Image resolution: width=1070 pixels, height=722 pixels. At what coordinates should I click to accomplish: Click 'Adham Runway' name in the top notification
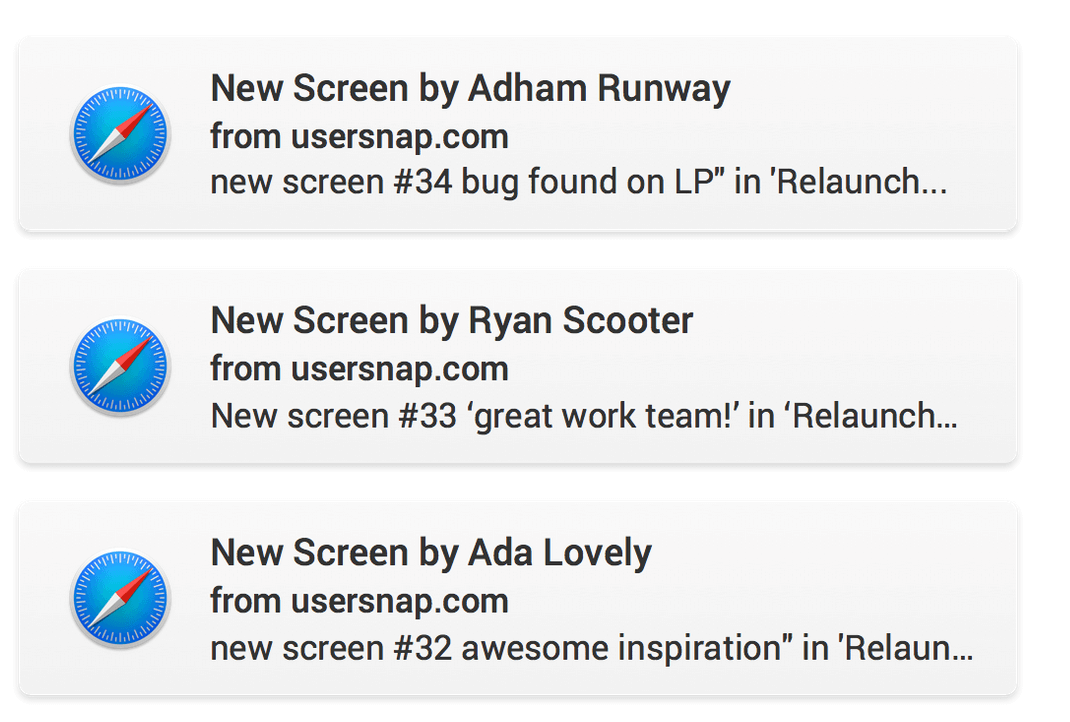click(599, 89)
